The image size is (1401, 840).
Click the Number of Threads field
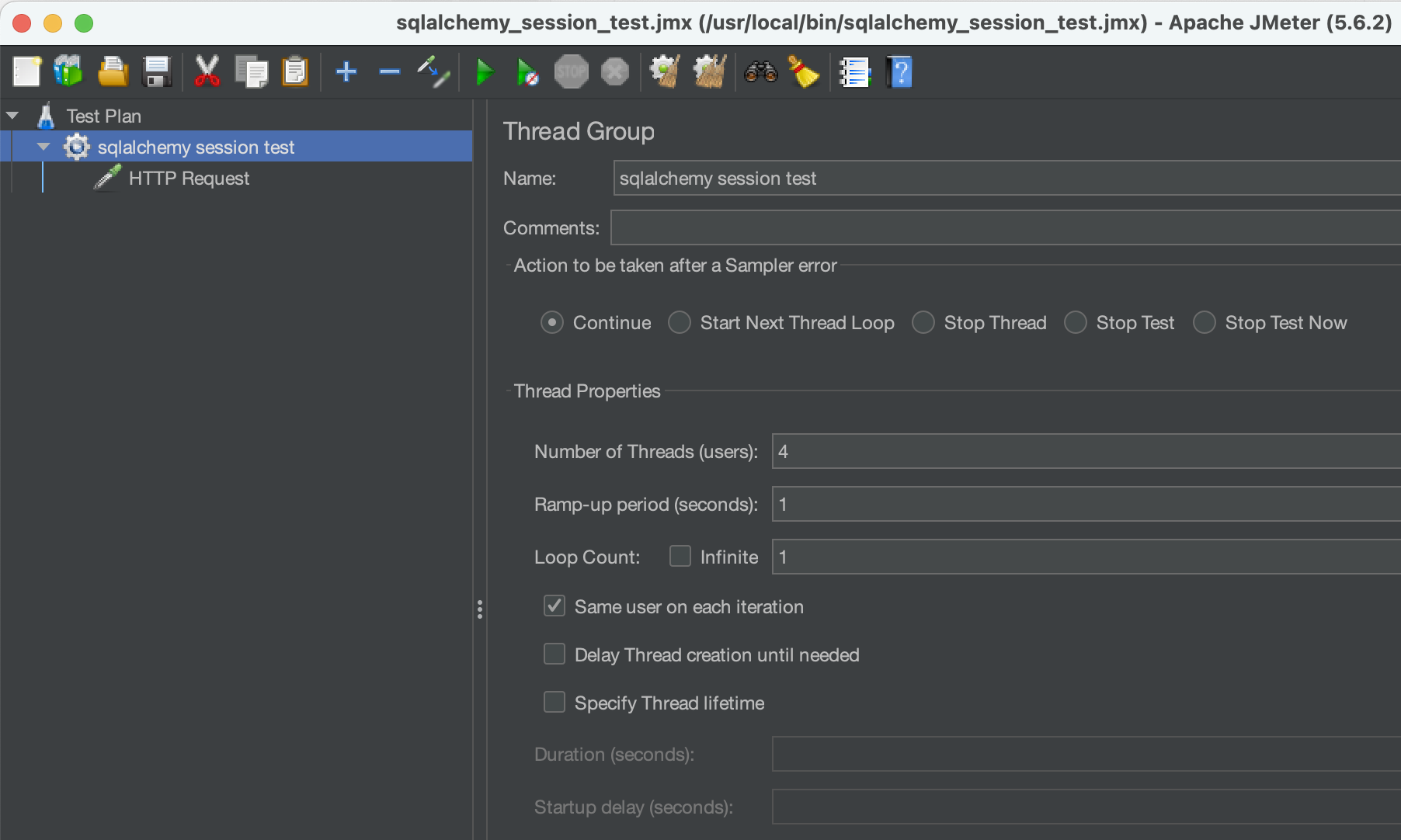[x=1086, y=451]
